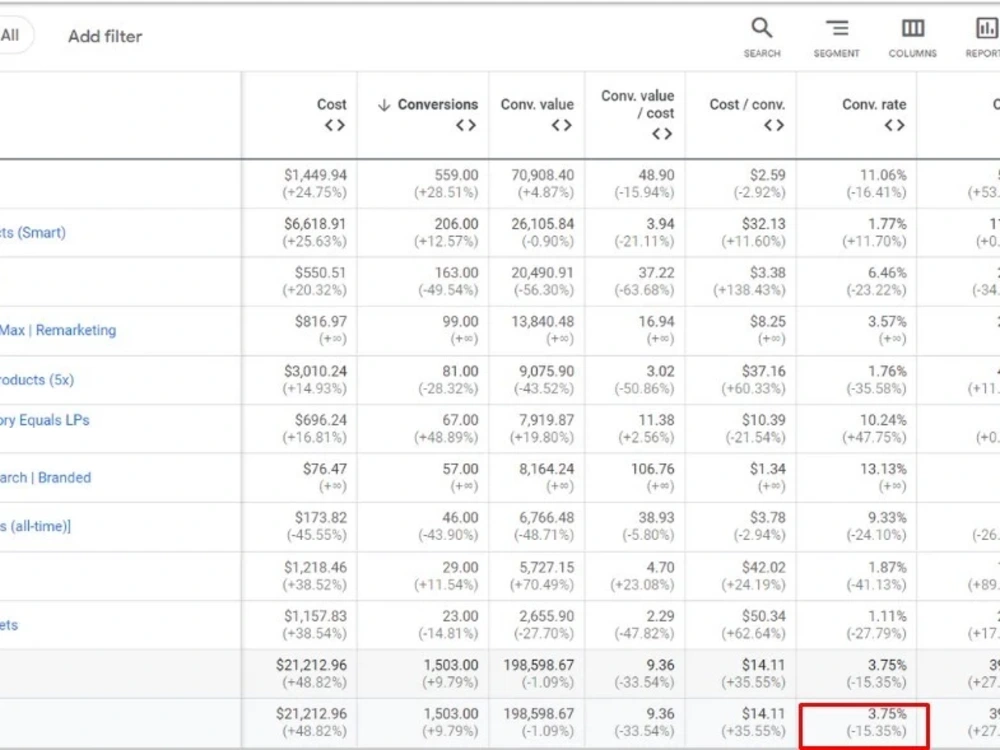The width and height of the screenshot is (1000, 750).
Task: Select the 26,105.84 conv. value cell
Action: point(537,233)
